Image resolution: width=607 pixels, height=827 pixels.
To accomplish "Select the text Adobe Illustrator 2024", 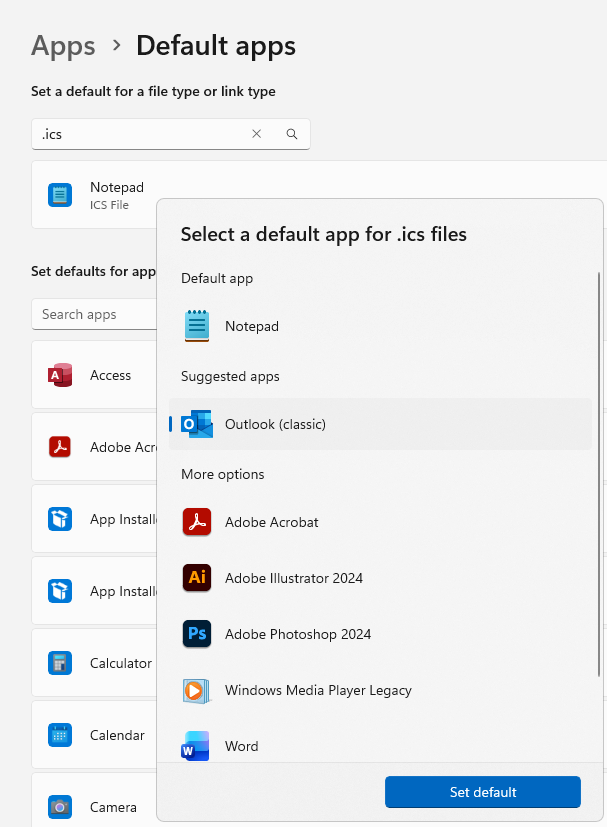I will 294,578.
